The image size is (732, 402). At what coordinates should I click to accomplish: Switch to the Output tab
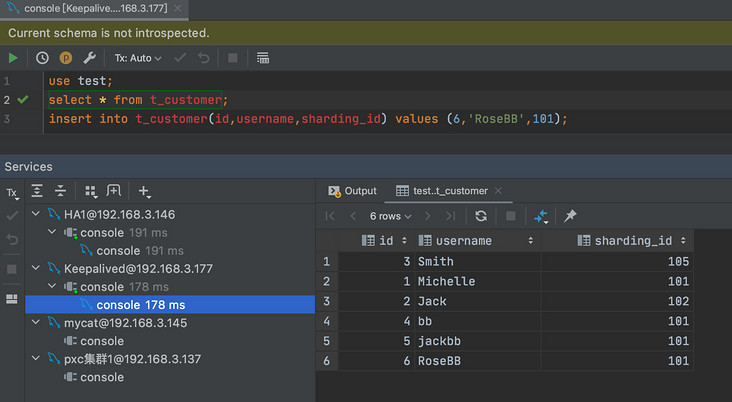[x=352, y=191]
